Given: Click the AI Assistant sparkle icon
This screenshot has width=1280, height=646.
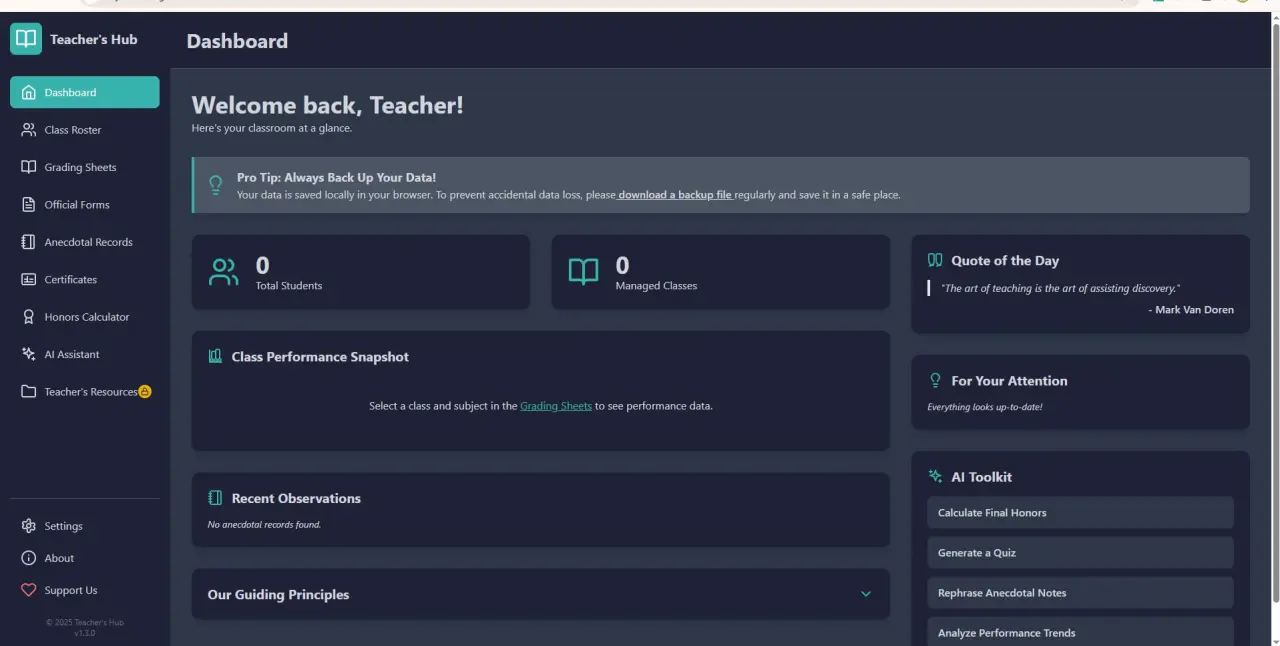Looking at the screenshot, I should pyautogui.click(x=29, y=354).
